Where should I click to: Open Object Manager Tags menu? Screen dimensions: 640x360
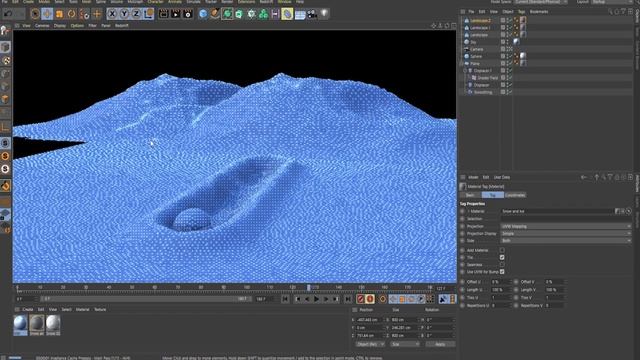pos(521,11)
